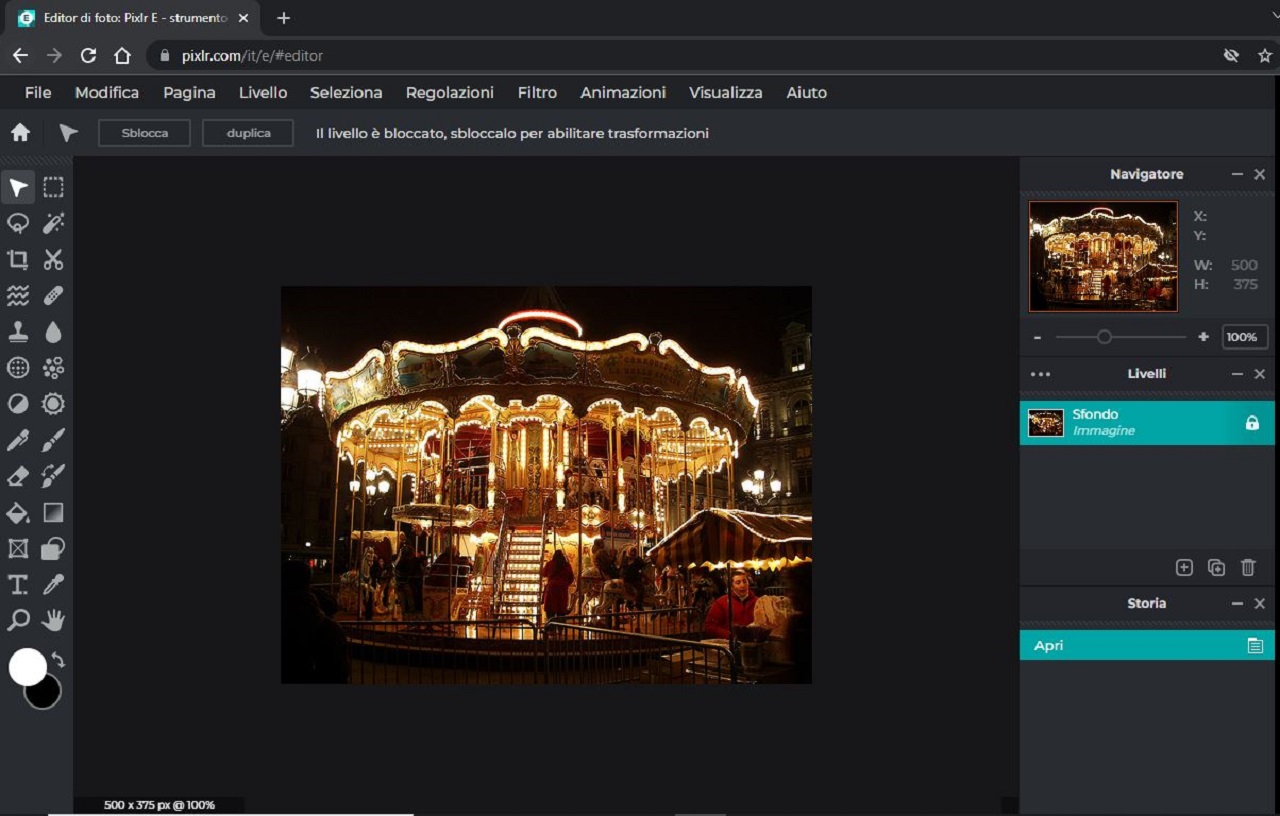This screenshot has height=816, width=1280.
Task: Select the Text tool
Action: [18, 584]
